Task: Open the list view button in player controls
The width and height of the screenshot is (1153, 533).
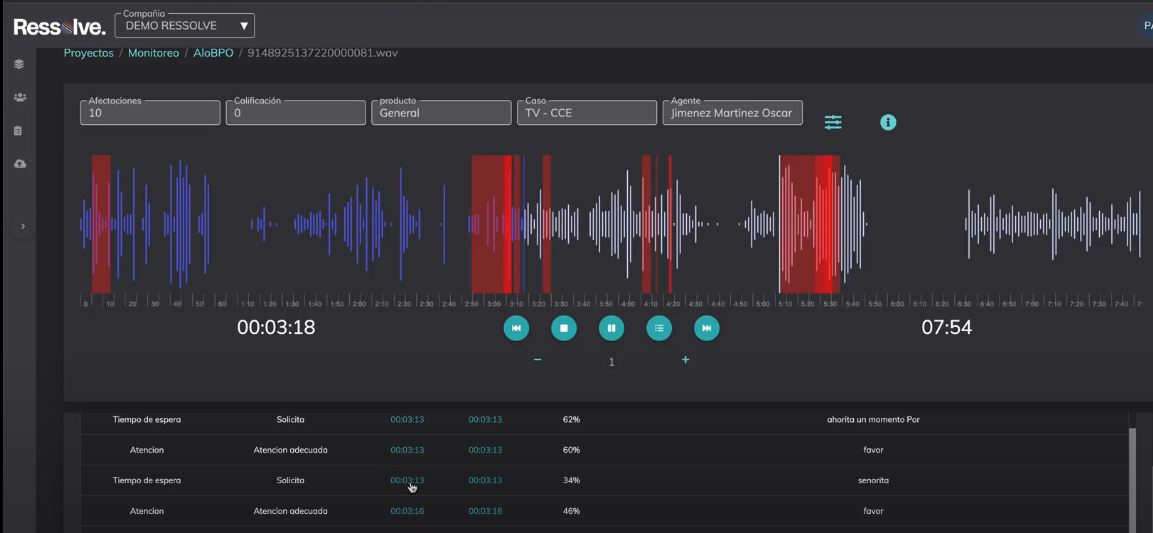Action: coord(659,327)
